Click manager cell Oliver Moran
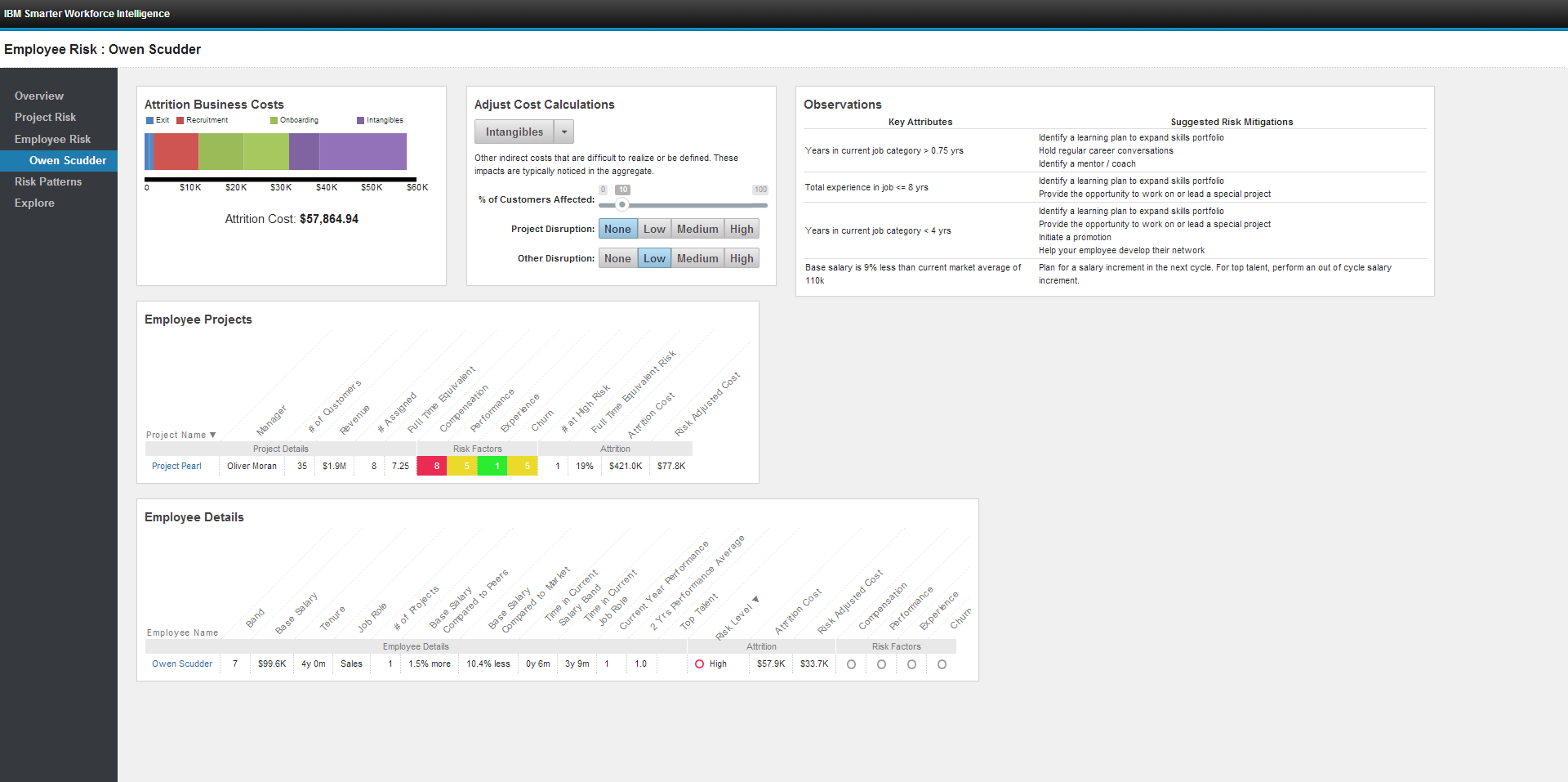 click(x=252, y=466)
